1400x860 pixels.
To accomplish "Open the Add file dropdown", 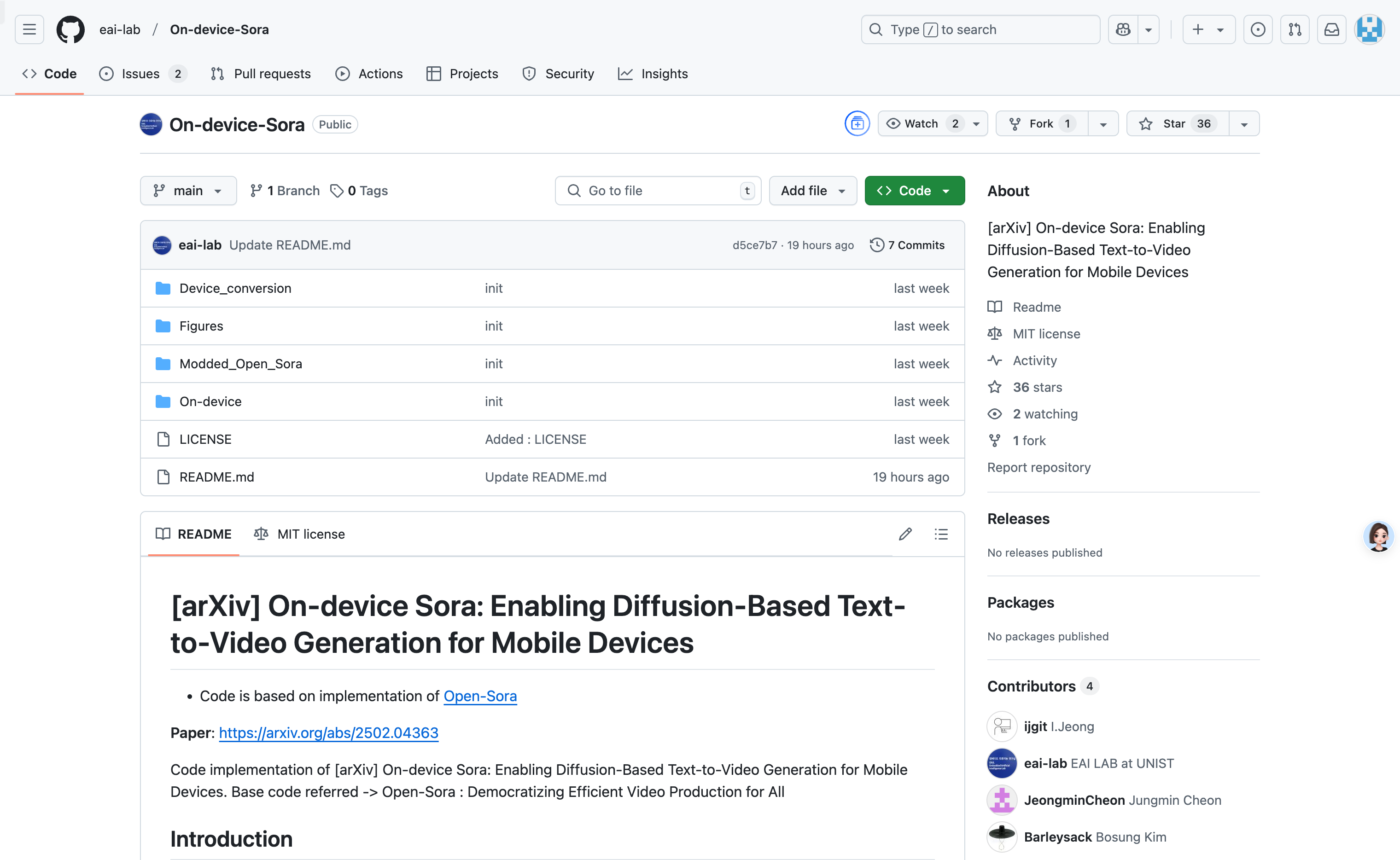I will 813,191.
